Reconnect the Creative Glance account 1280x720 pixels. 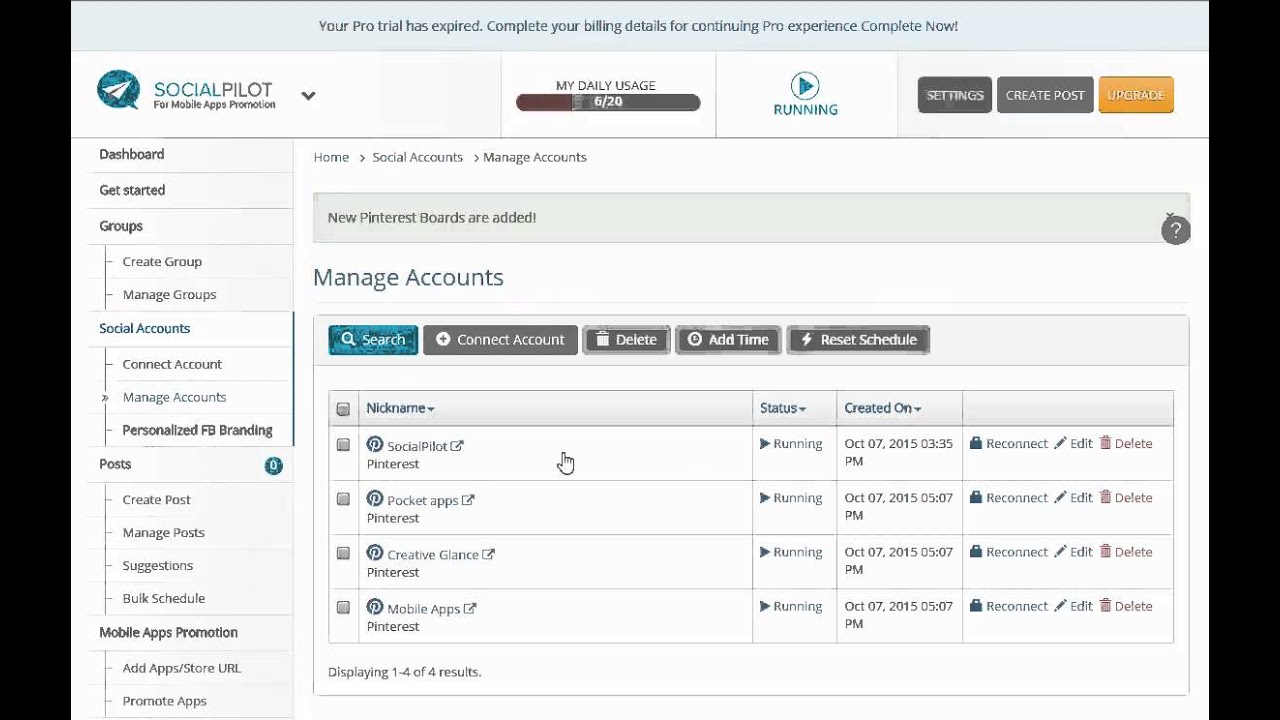pos(1009,551)
